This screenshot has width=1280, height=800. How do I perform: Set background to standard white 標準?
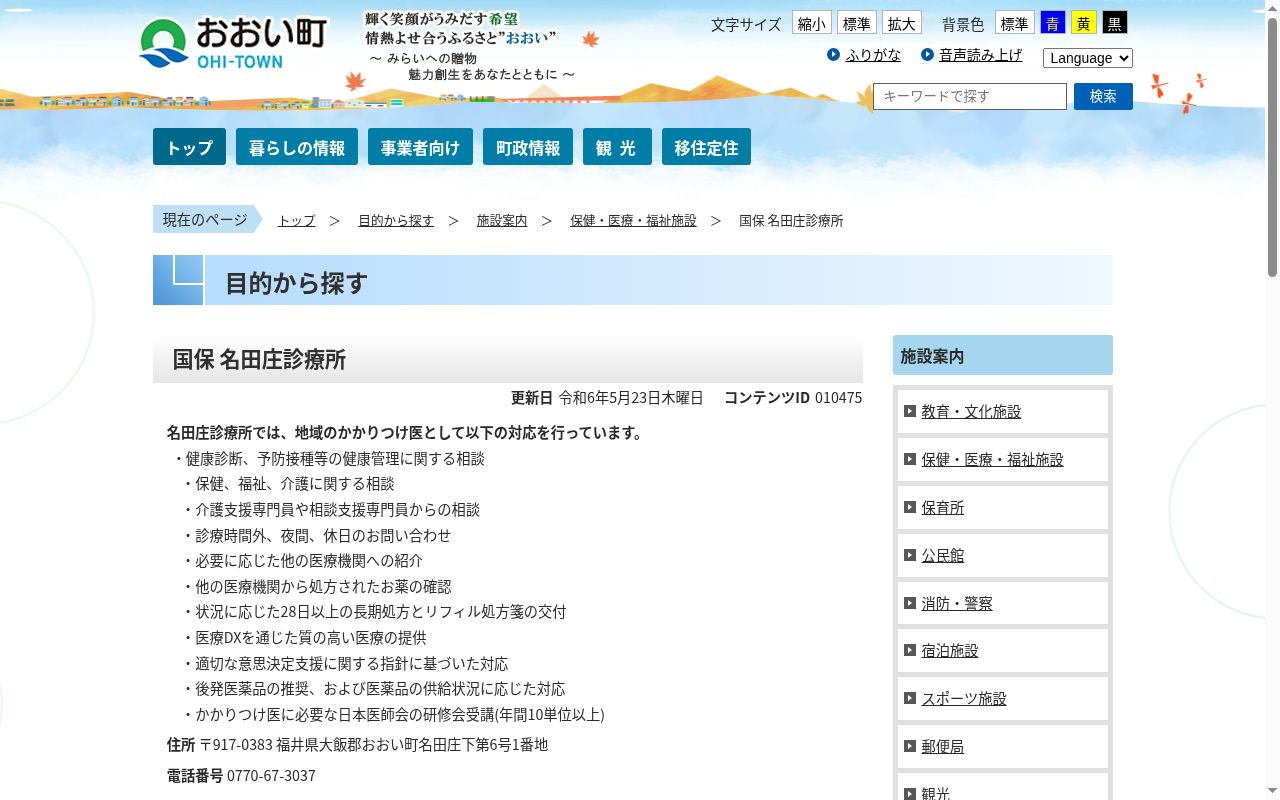[1015, 23]
